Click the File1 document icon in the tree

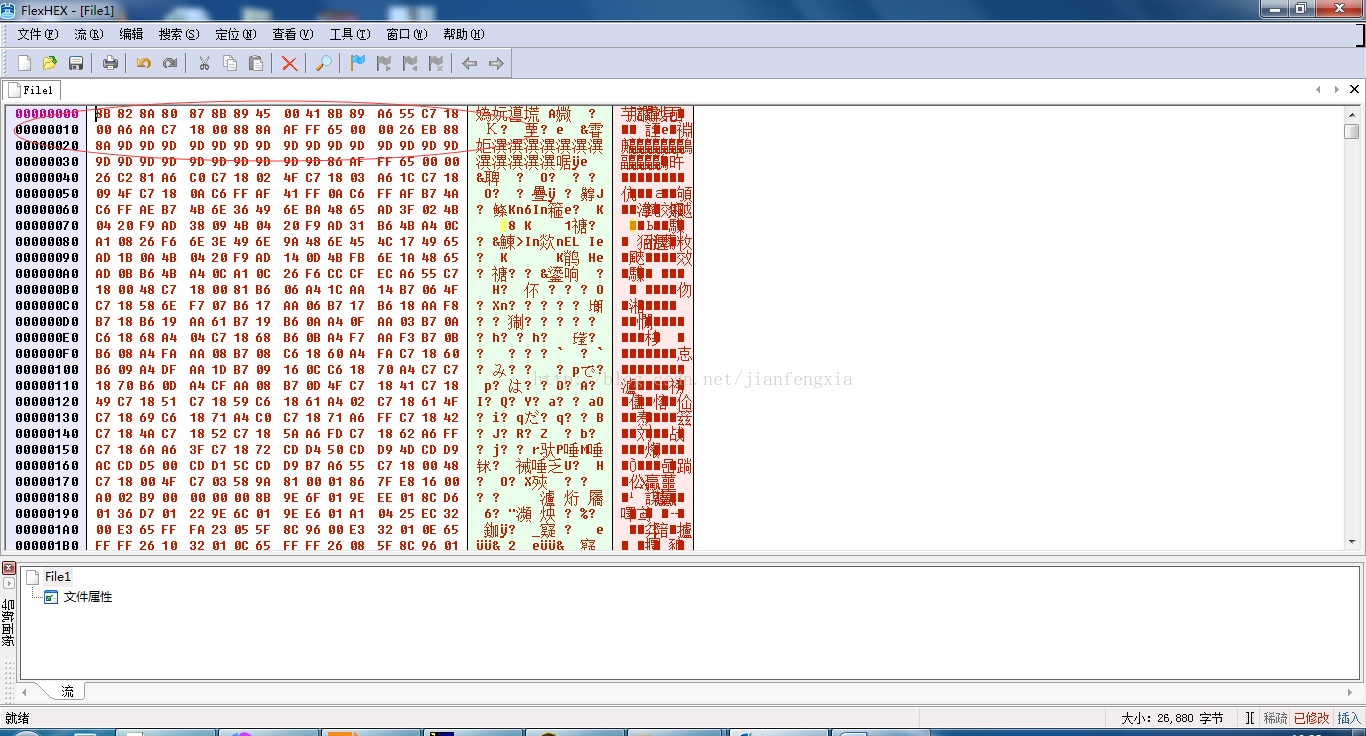(x=33, y=577)
